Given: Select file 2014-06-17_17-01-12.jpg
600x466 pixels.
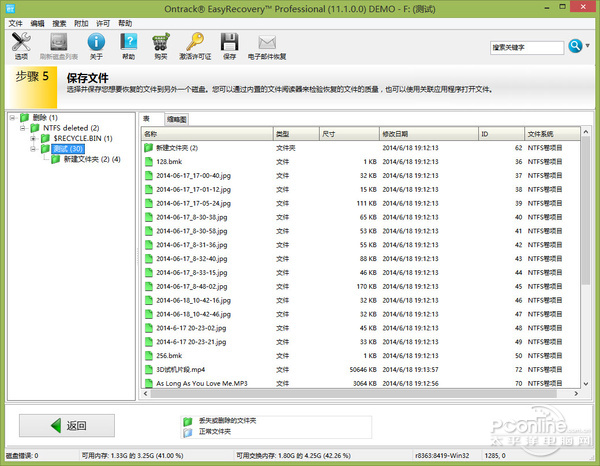Looking at the screenshot, I should (x=193, y=189).
